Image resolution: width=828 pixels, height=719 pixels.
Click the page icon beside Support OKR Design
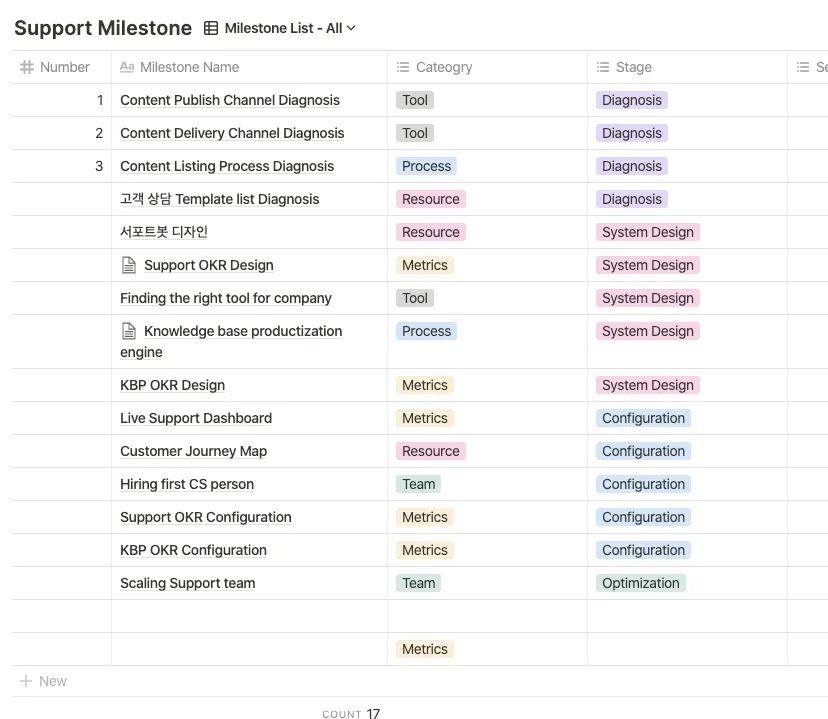(x=128, y=265)
